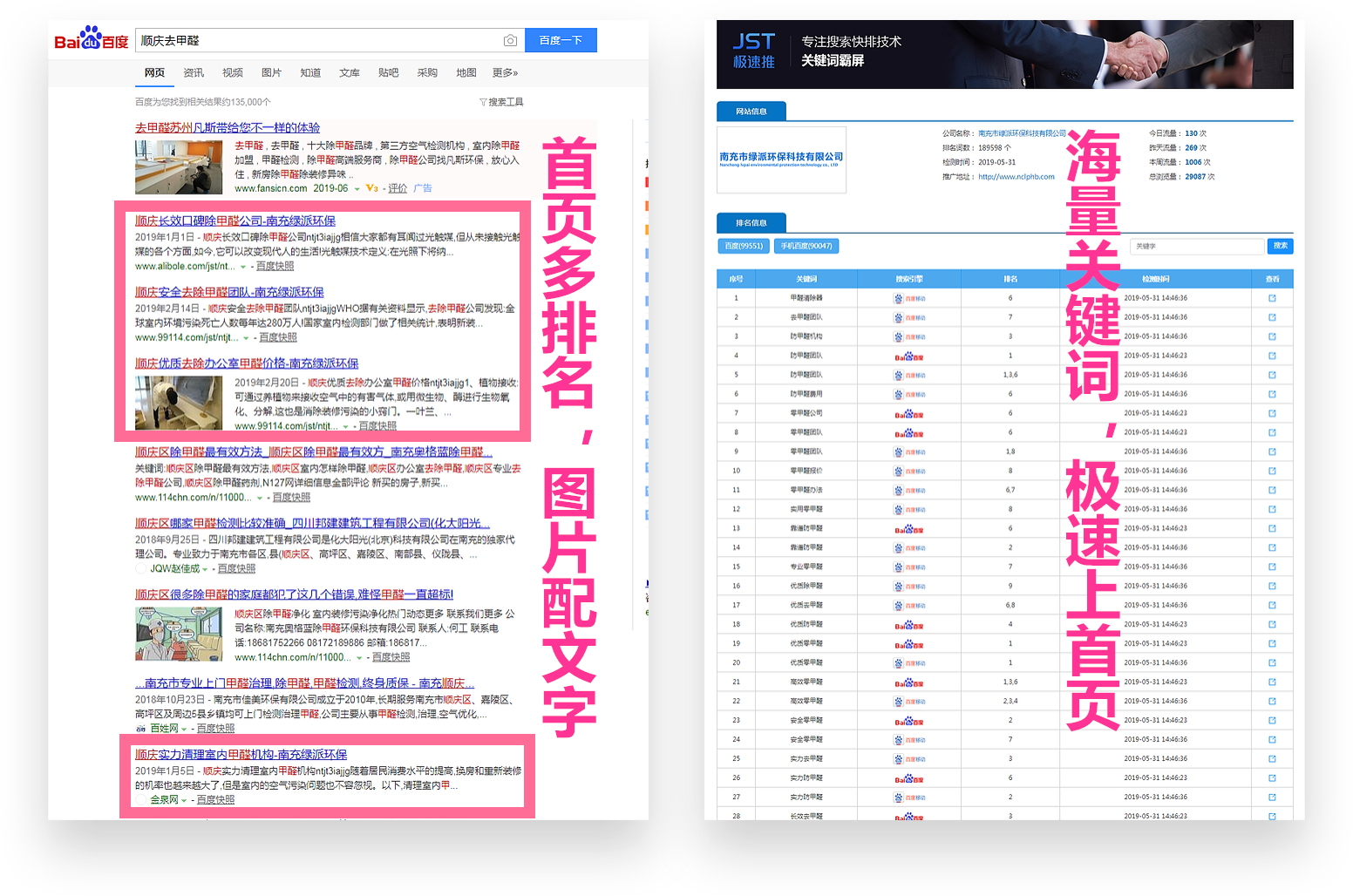The width and height of the screenshot is (1353, 896).
Task: Click the 百度一下 search button
Action: coord(561,40)
